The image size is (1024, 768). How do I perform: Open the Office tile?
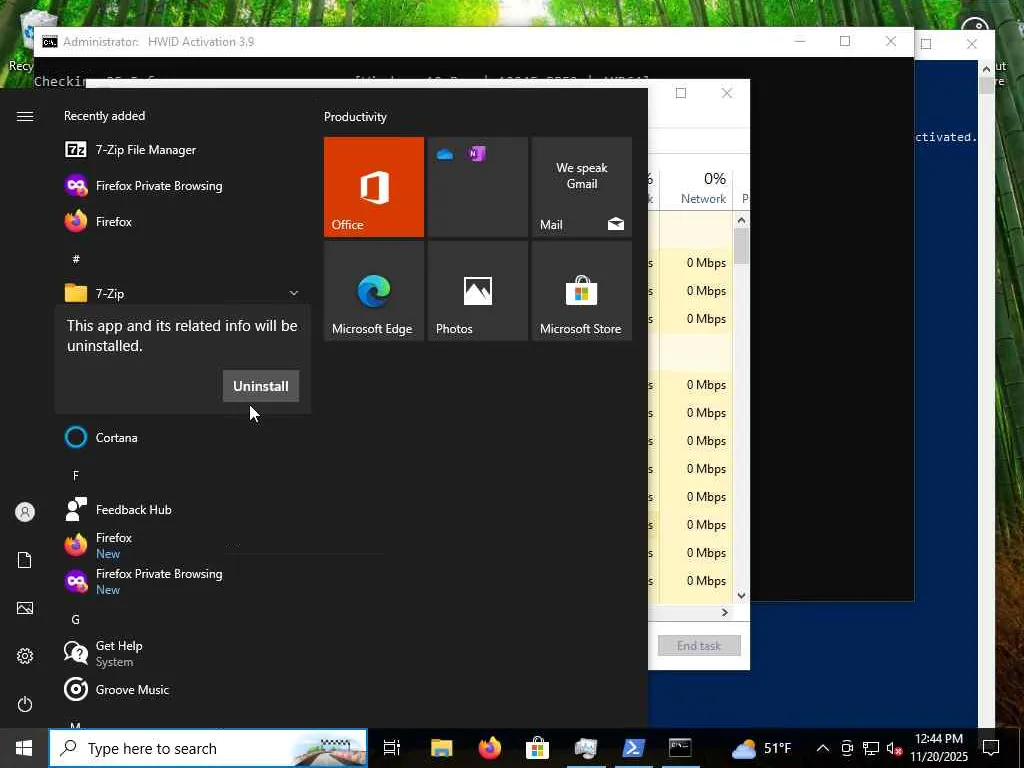tap(374, 187)
